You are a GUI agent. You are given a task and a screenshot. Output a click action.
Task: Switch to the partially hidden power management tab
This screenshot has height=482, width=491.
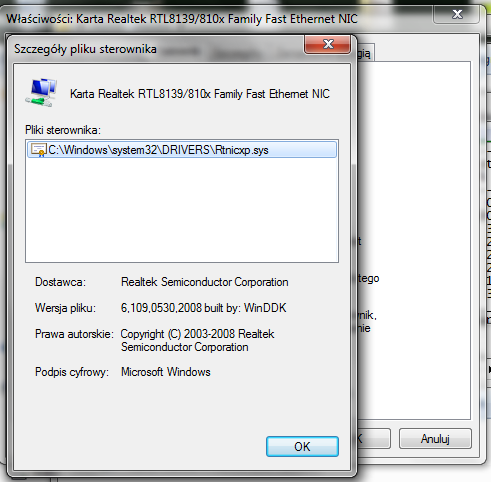tap(365, 53)
